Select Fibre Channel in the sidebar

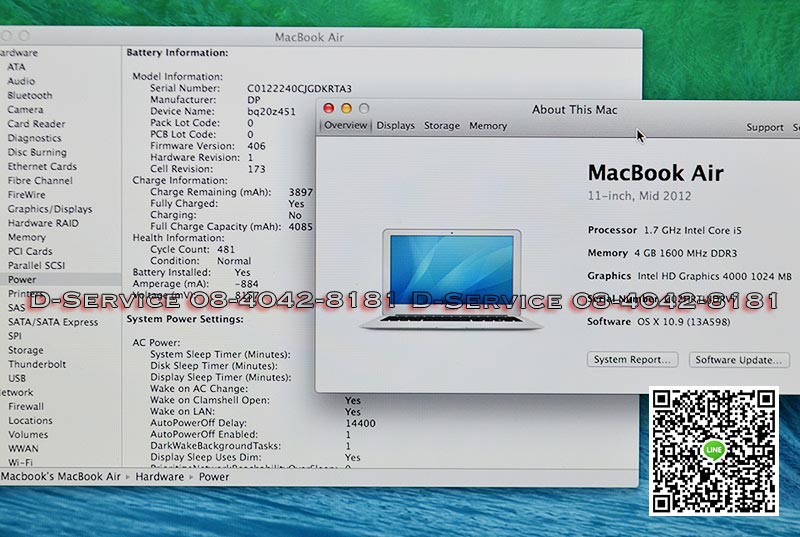(x=40, y=181)
